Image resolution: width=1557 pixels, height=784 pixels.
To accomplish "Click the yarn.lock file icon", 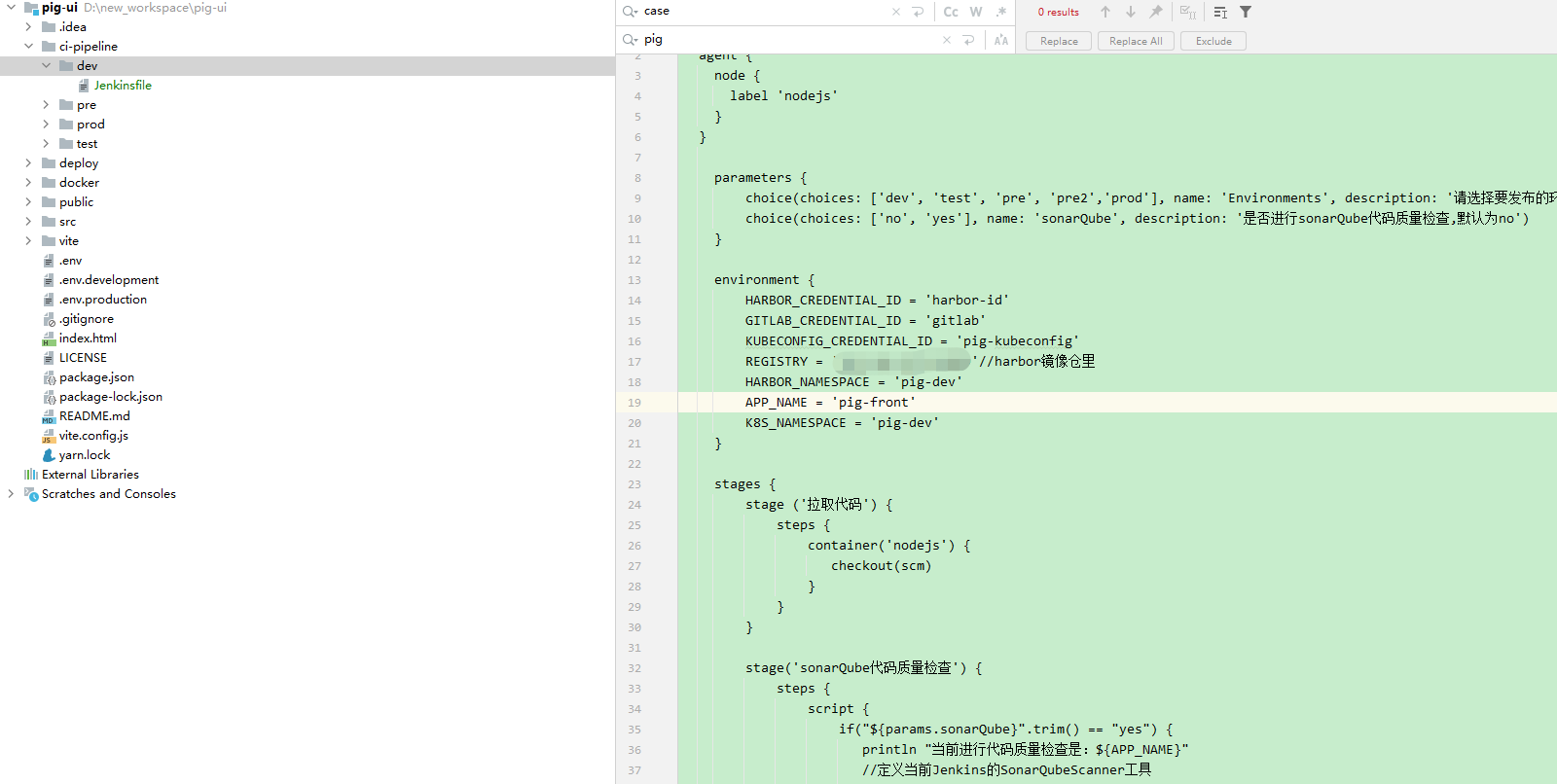I will [49, 455].
